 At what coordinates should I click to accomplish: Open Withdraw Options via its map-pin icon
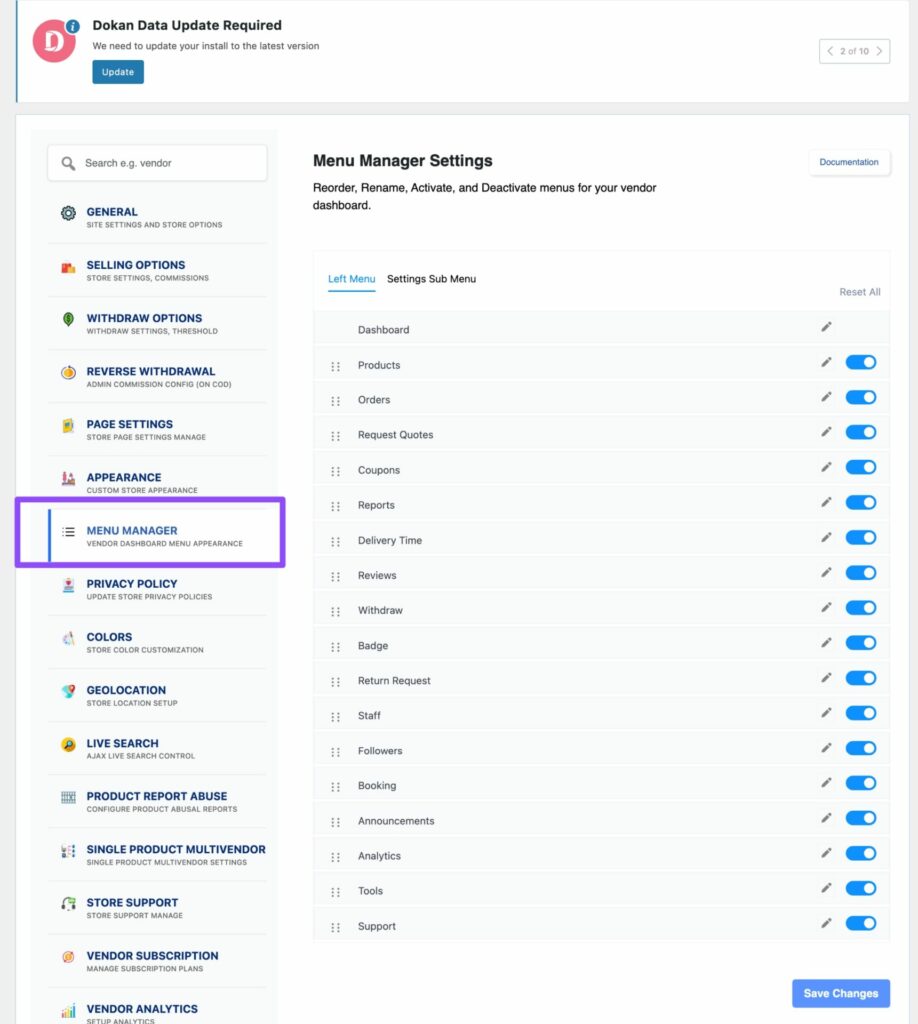(67, 318)
